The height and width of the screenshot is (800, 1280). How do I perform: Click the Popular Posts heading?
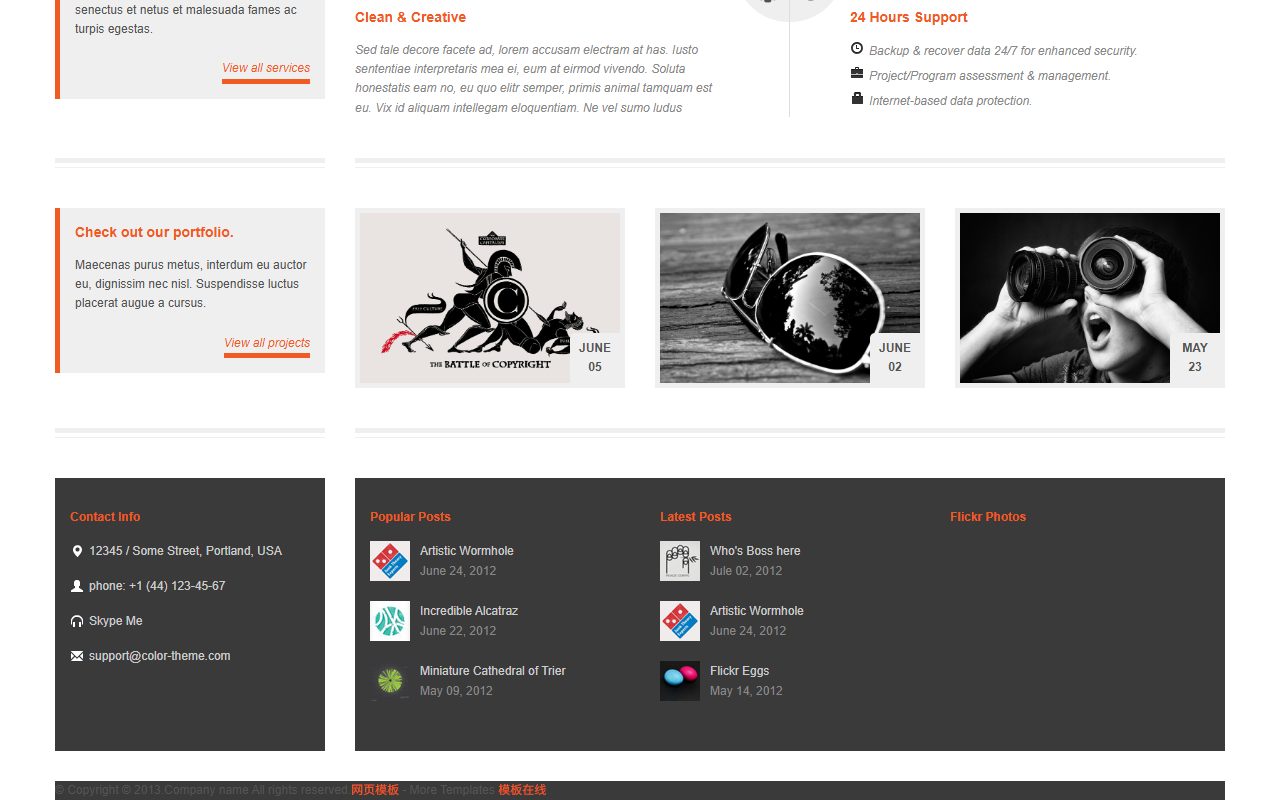click(410, 517)
